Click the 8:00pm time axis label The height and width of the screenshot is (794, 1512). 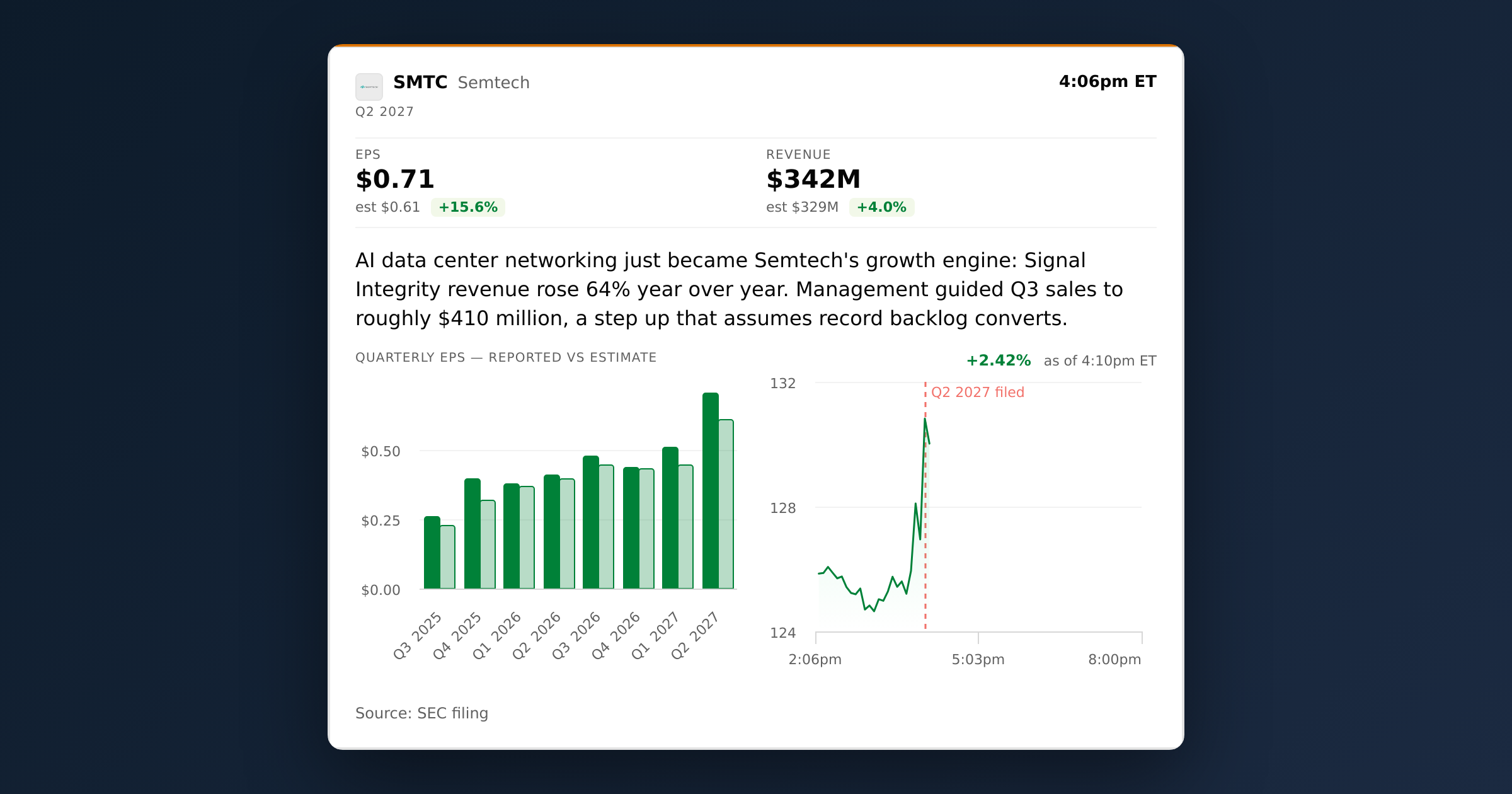1114,659
